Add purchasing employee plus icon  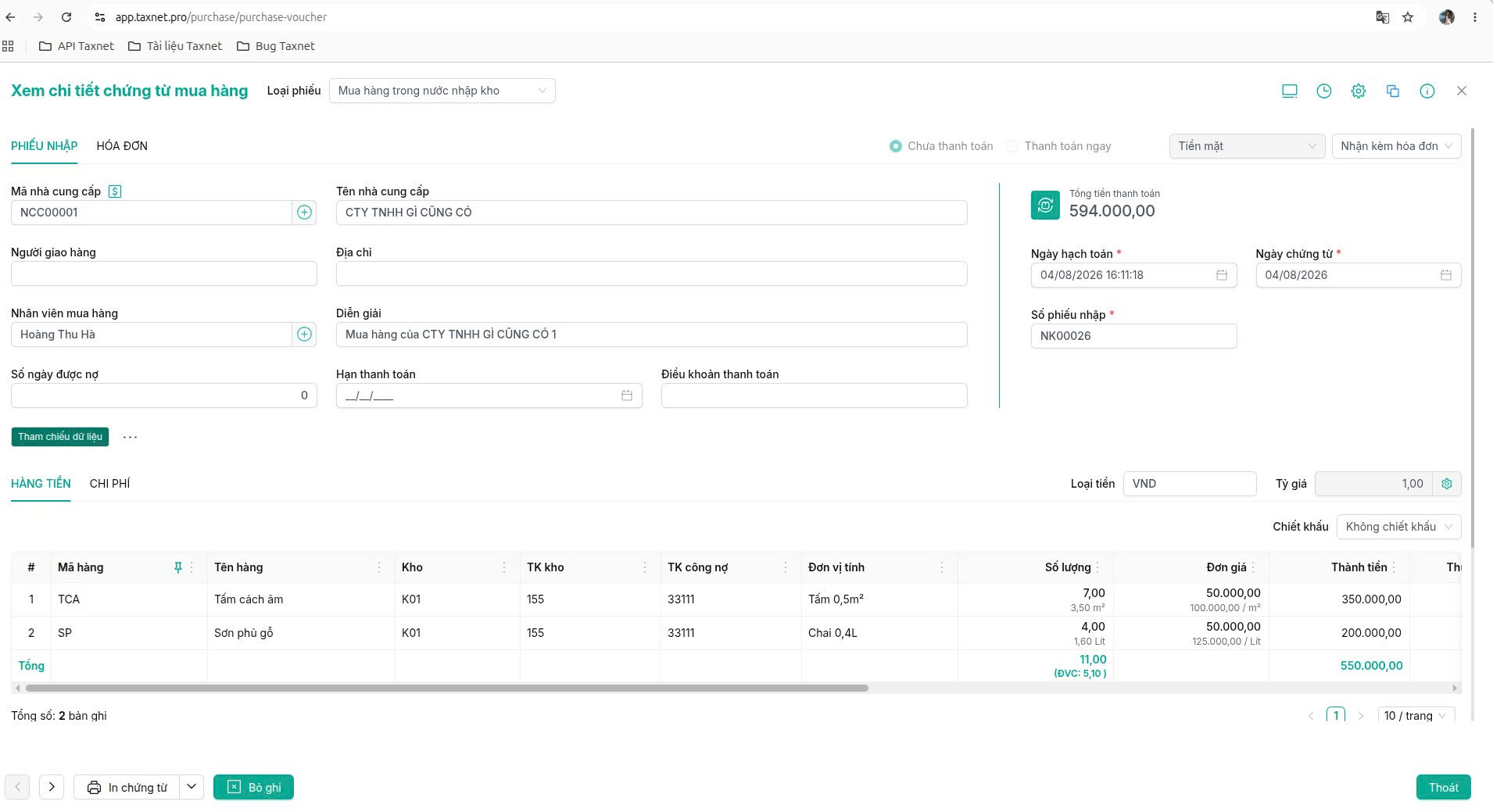pos(305,334)
